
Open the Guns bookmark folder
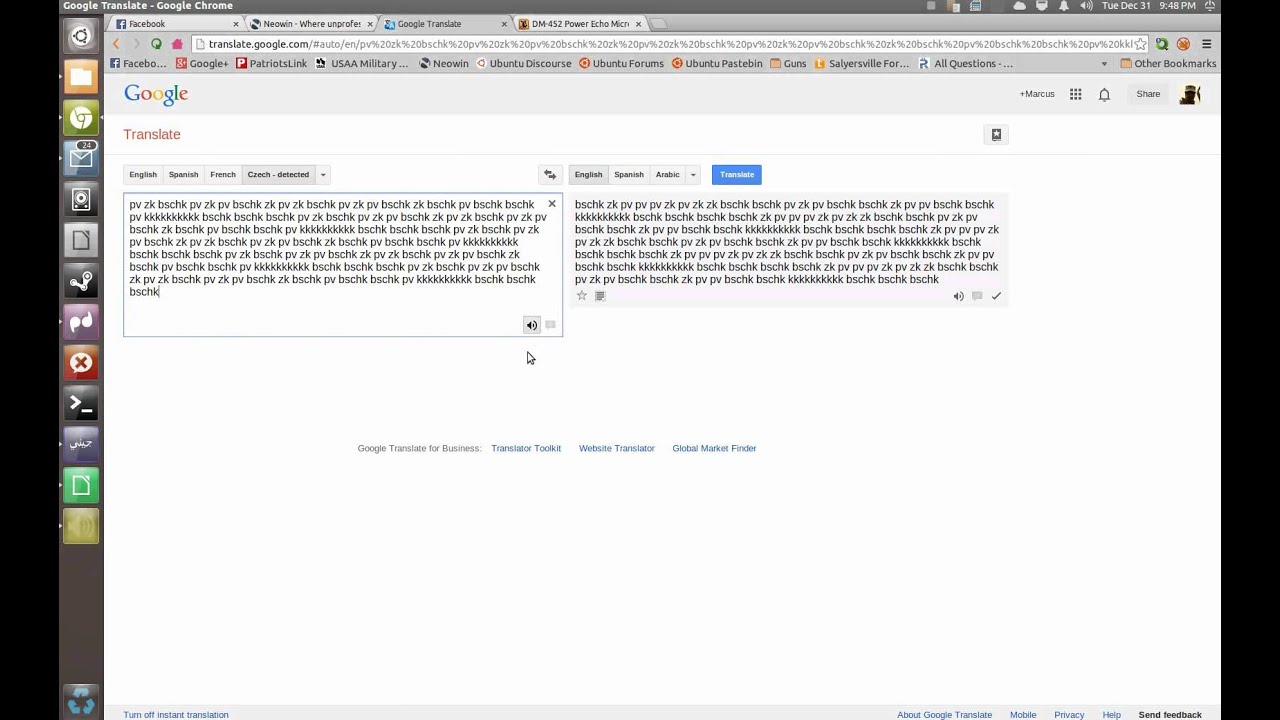pyautogui.click(x=788, y=64)
